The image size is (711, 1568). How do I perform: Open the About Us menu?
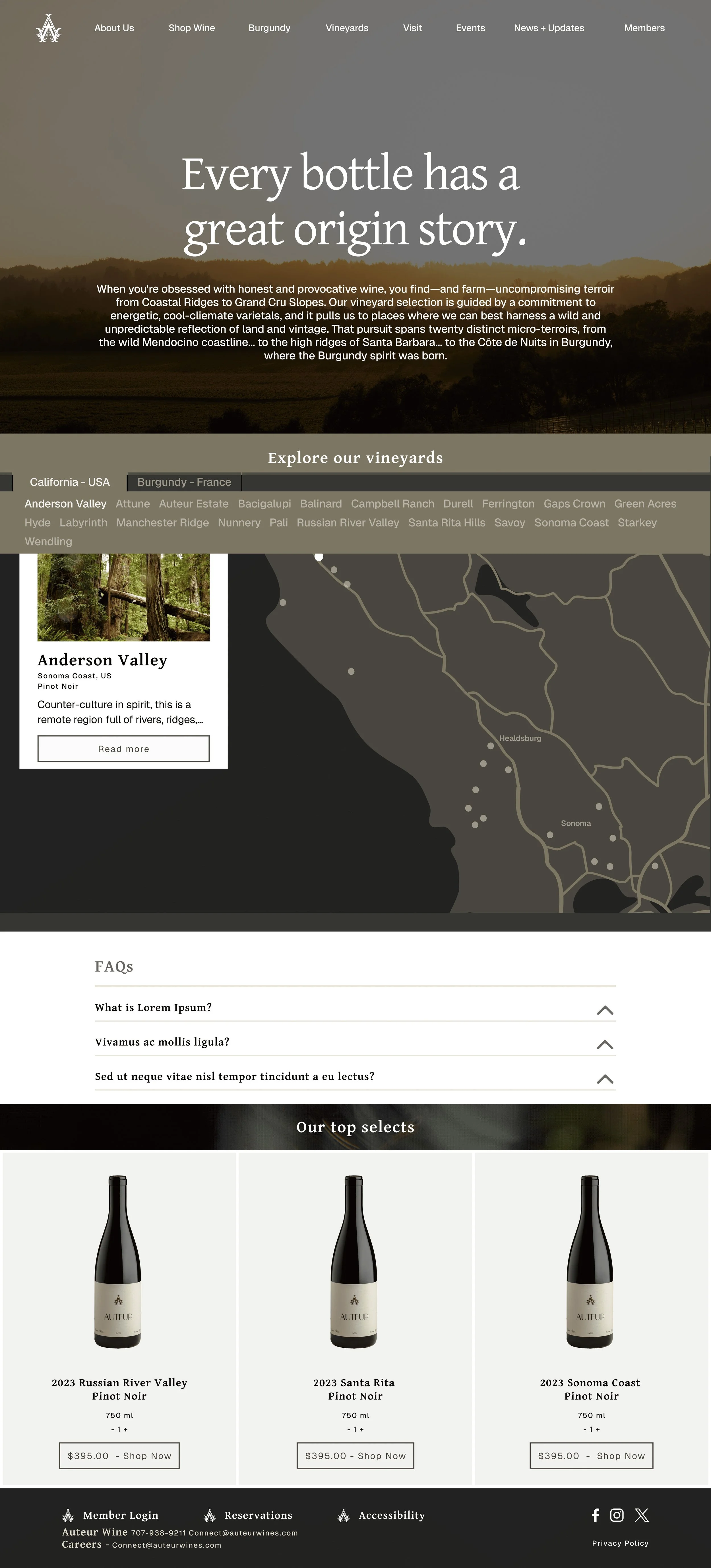coord(114,28)
